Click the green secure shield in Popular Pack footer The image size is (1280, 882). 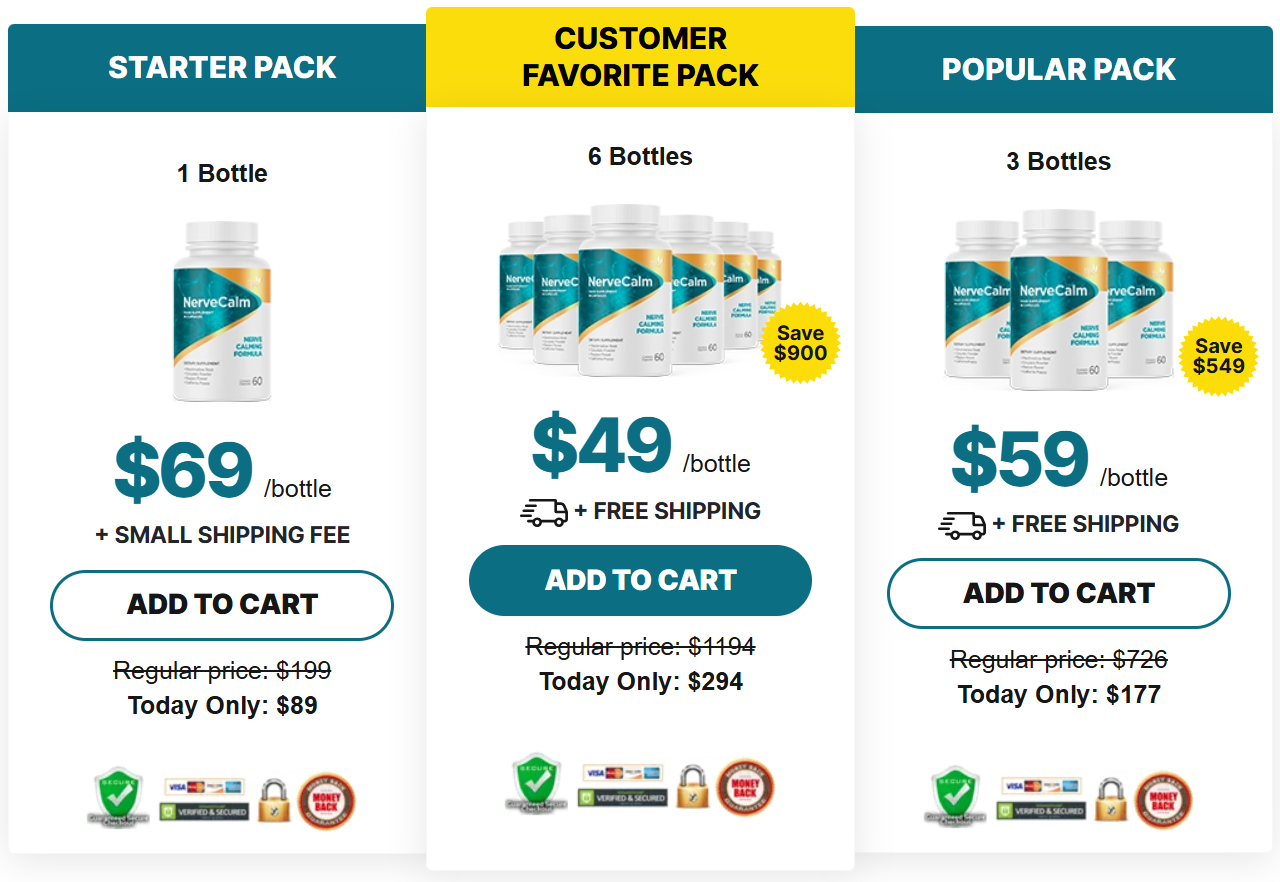coord(955,796)
